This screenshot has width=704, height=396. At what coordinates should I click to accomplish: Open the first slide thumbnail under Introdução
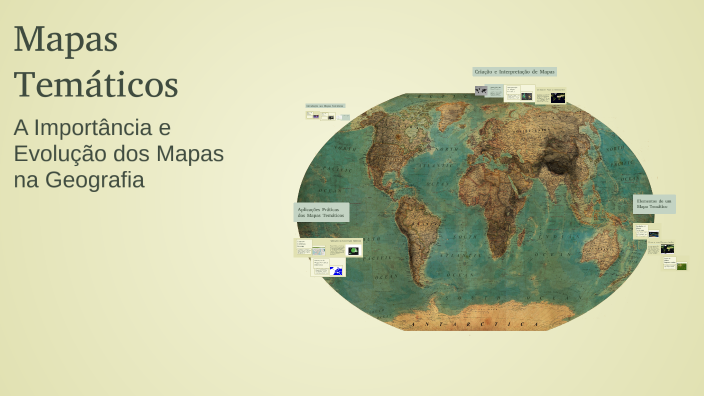pyautogui.click(x=313, y=115)
